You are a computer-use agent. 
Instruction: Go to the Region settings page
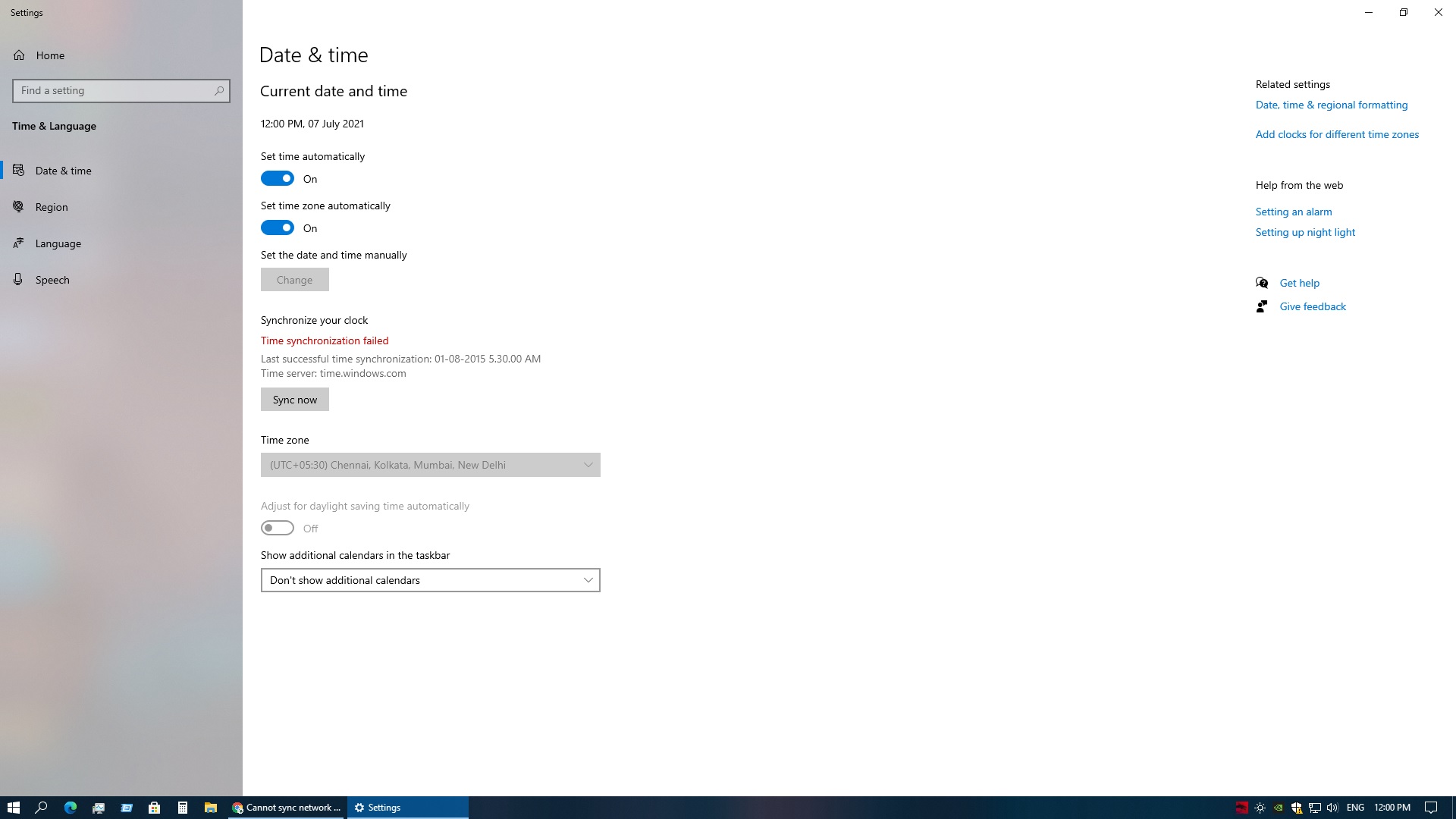coord(52,207)
